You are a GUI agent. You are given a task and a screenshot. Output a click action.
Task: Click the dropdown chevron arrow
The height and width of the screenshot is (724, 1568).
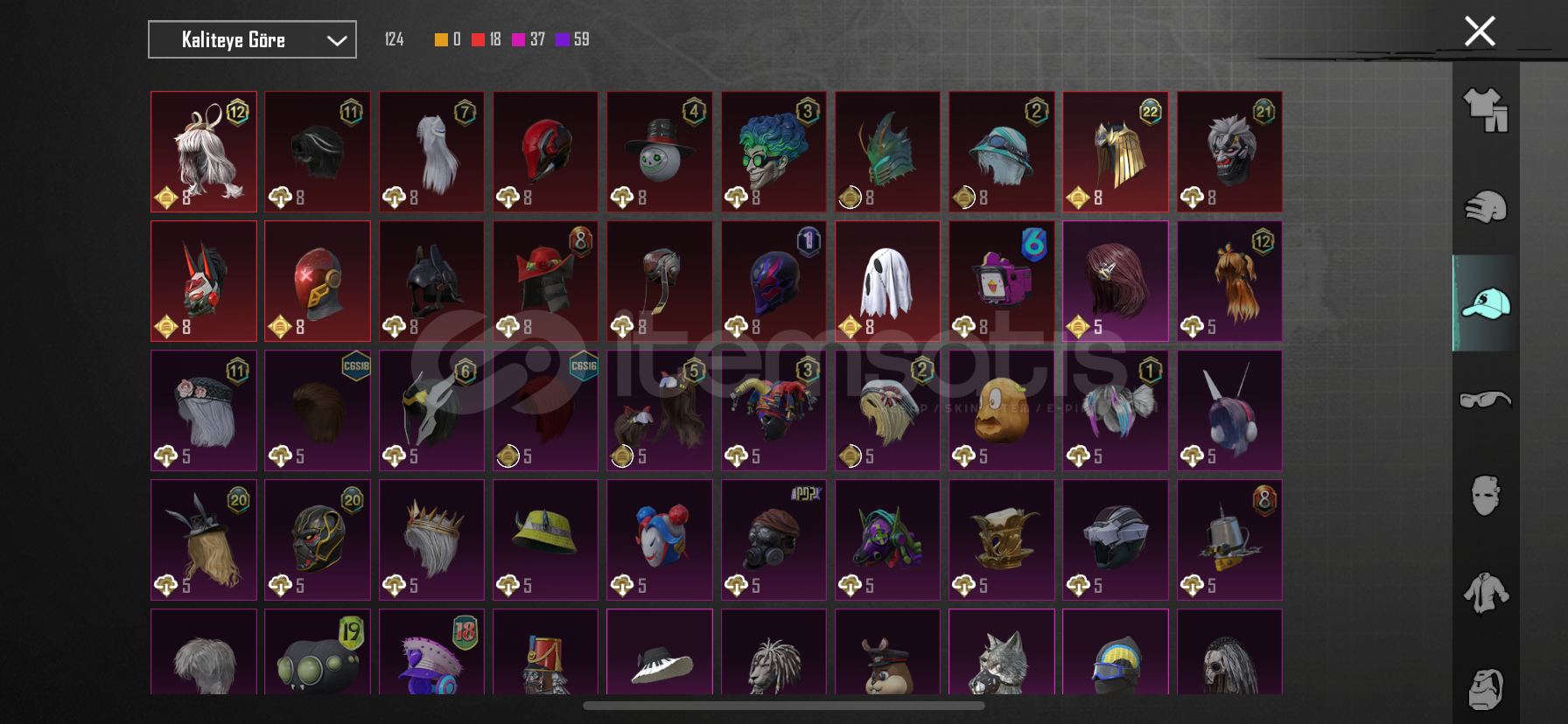(x=336, y=40)
